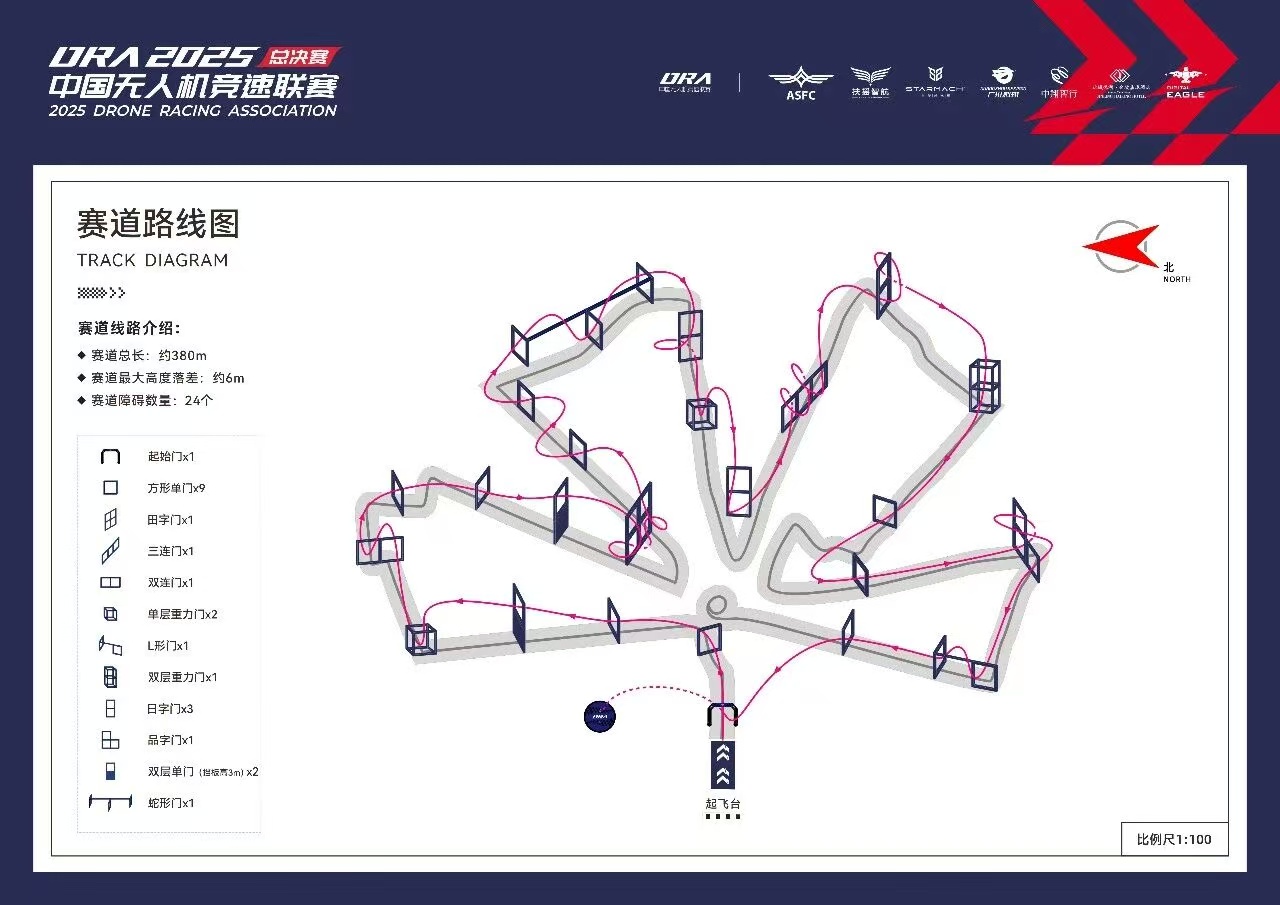Click the 双层单门 half-filled blue legend swatch
The image size is (1280, 905).
(x=110, y=772)
